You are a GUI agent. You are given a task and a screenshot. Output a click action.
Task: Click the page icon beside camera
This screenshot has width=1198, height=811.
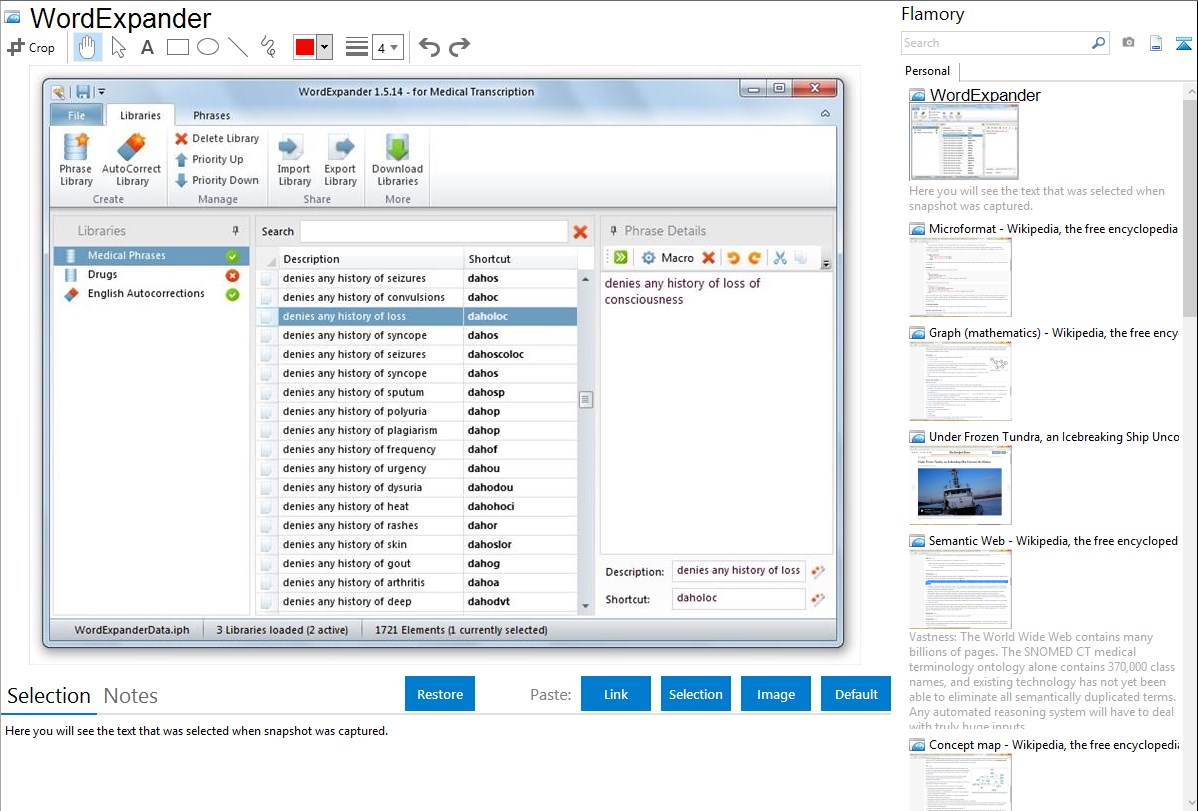pyautogui.click(x=1156, y=43)
